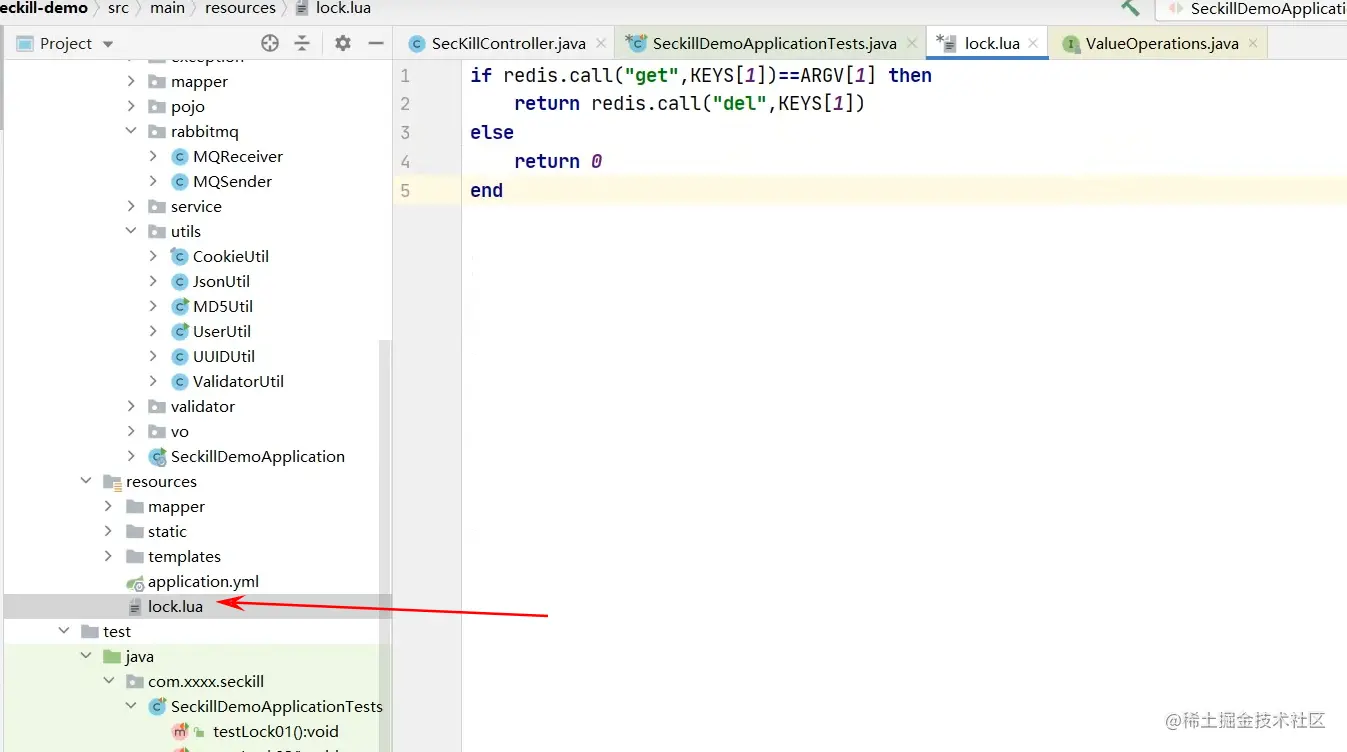The width and height of the screenshot is (1347, 752).
Task: Click the UUIDUtil class icon
Action: 180,356
